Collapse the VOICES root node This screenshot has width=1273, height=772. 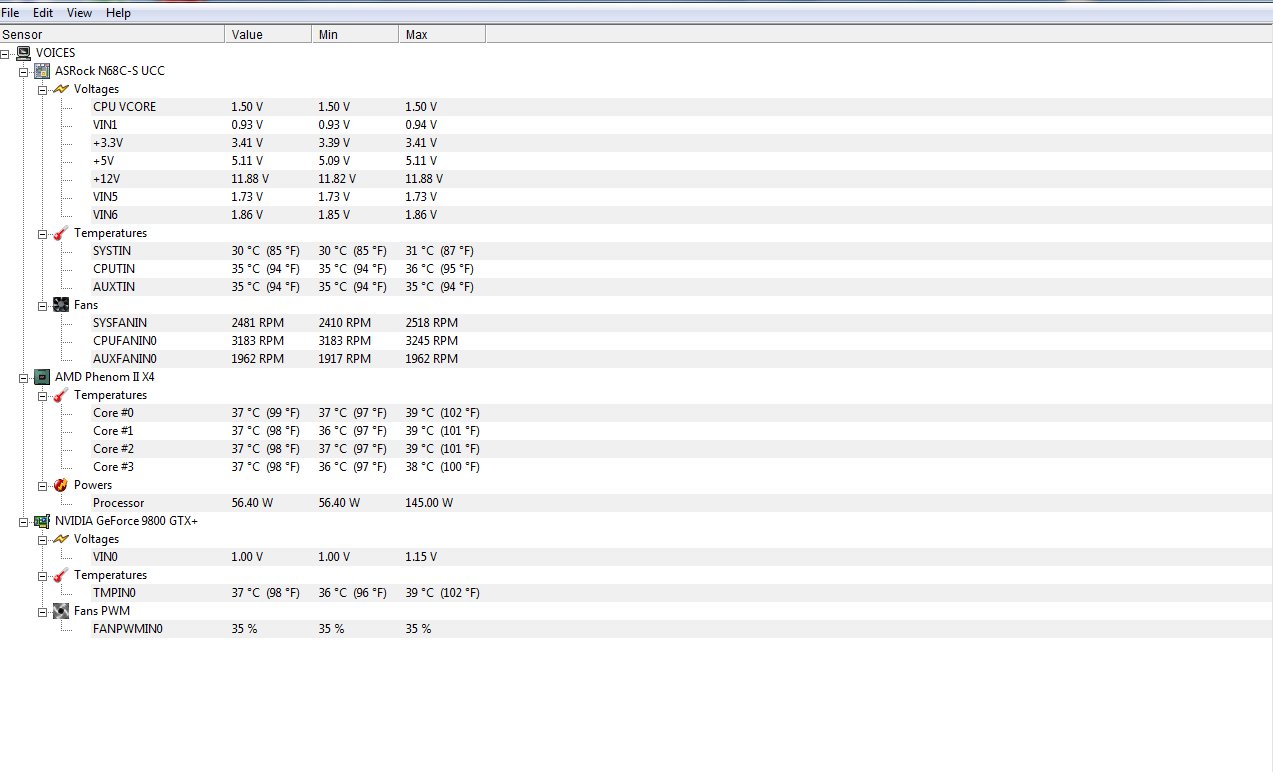pyautogui.click(x=6, y=53)
